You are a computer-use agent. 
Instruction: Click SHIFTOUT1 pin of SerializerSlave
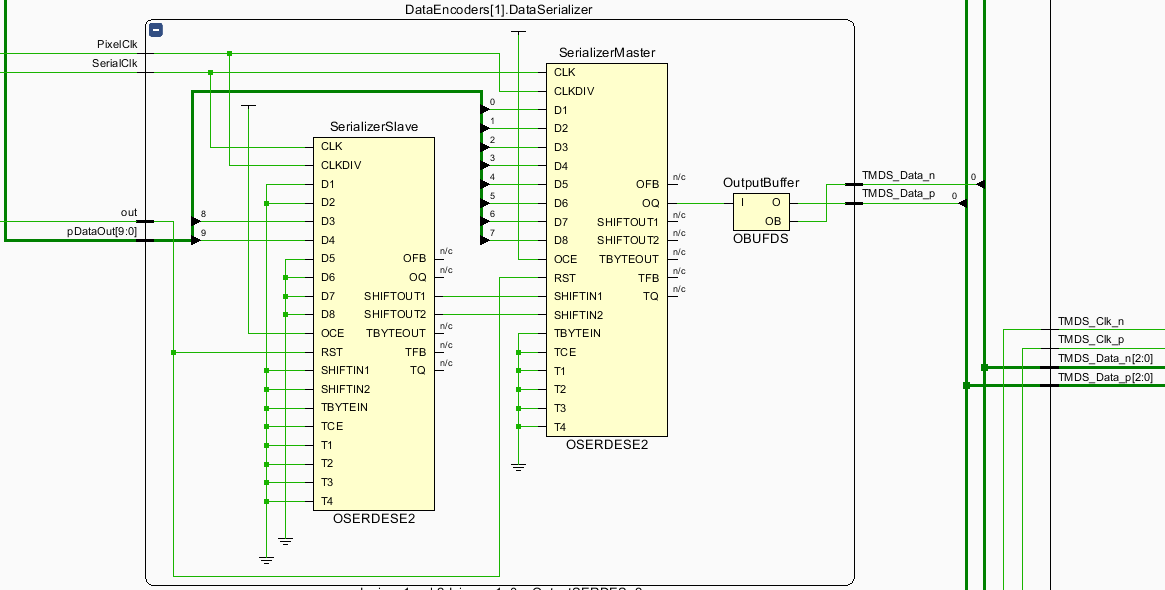395,296
